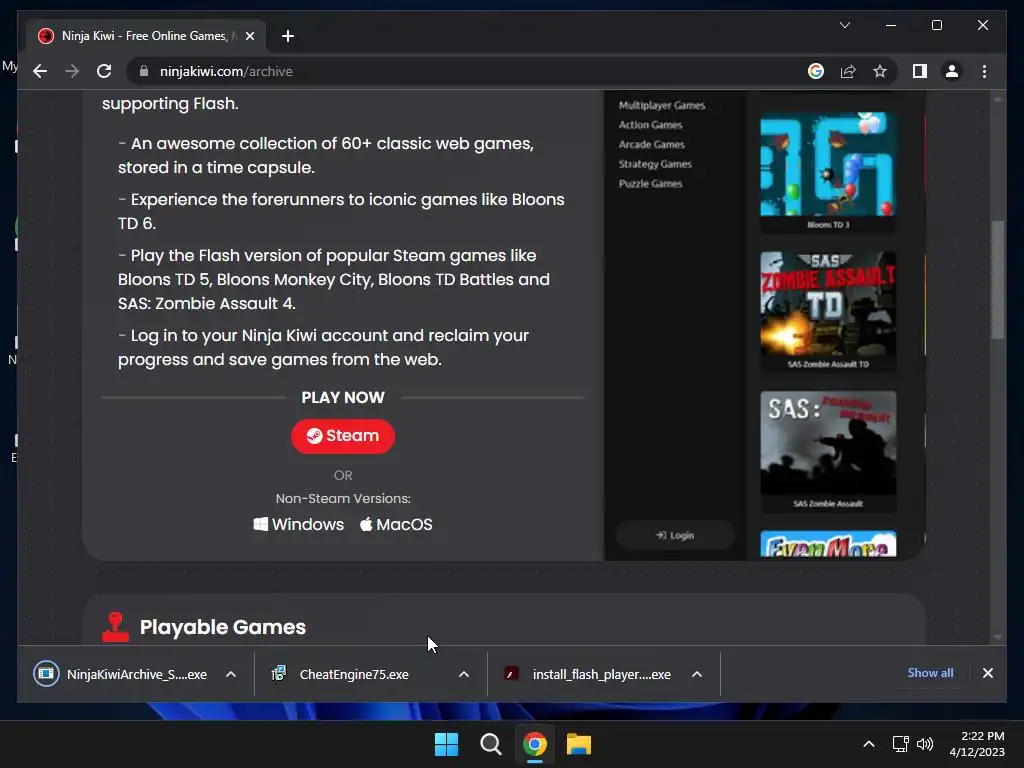Click the forward navigation arrow

point(72,71)
